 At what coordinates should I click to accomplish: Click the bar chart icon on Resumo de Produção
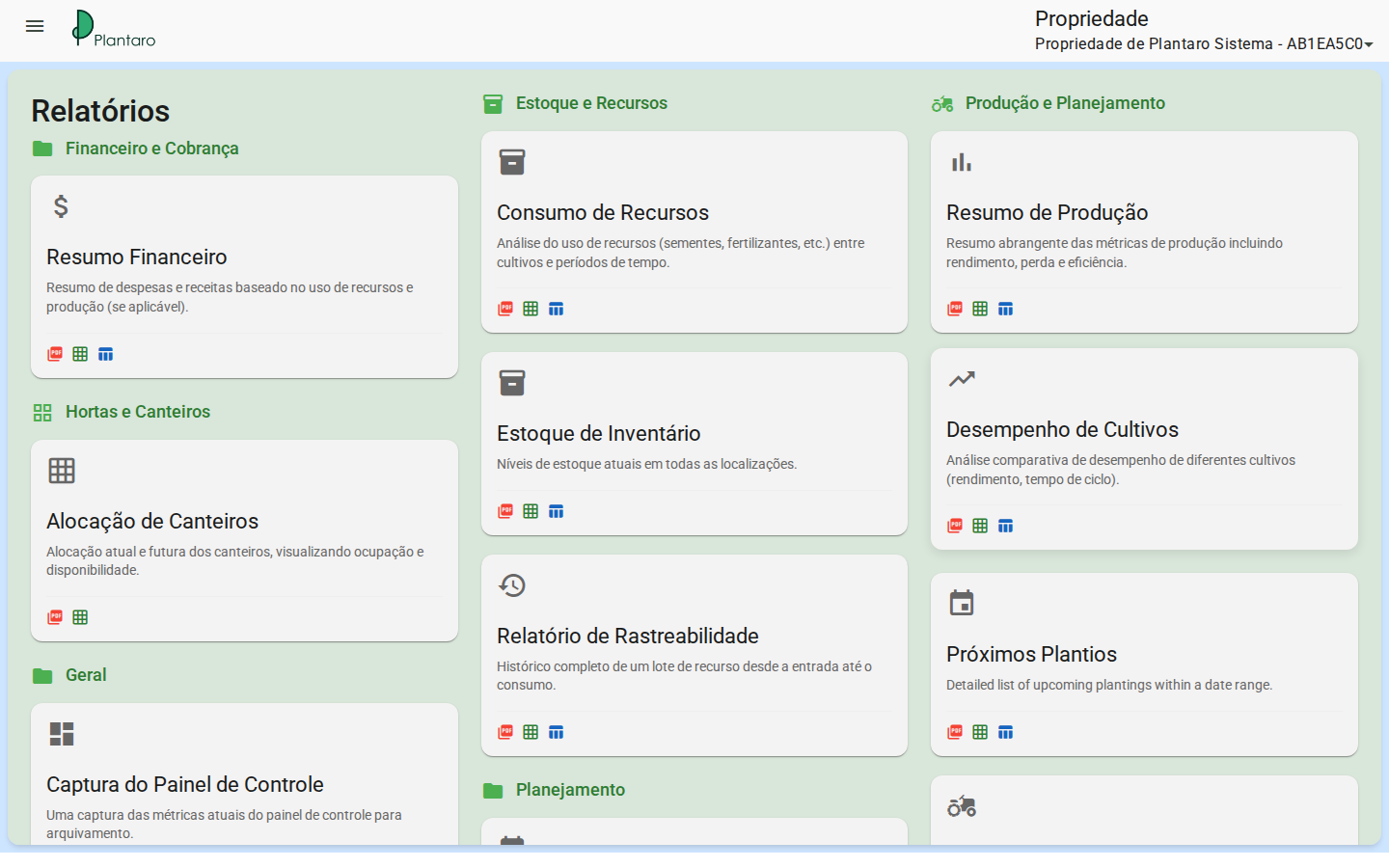pyautogui.click(x=962, y=162)
